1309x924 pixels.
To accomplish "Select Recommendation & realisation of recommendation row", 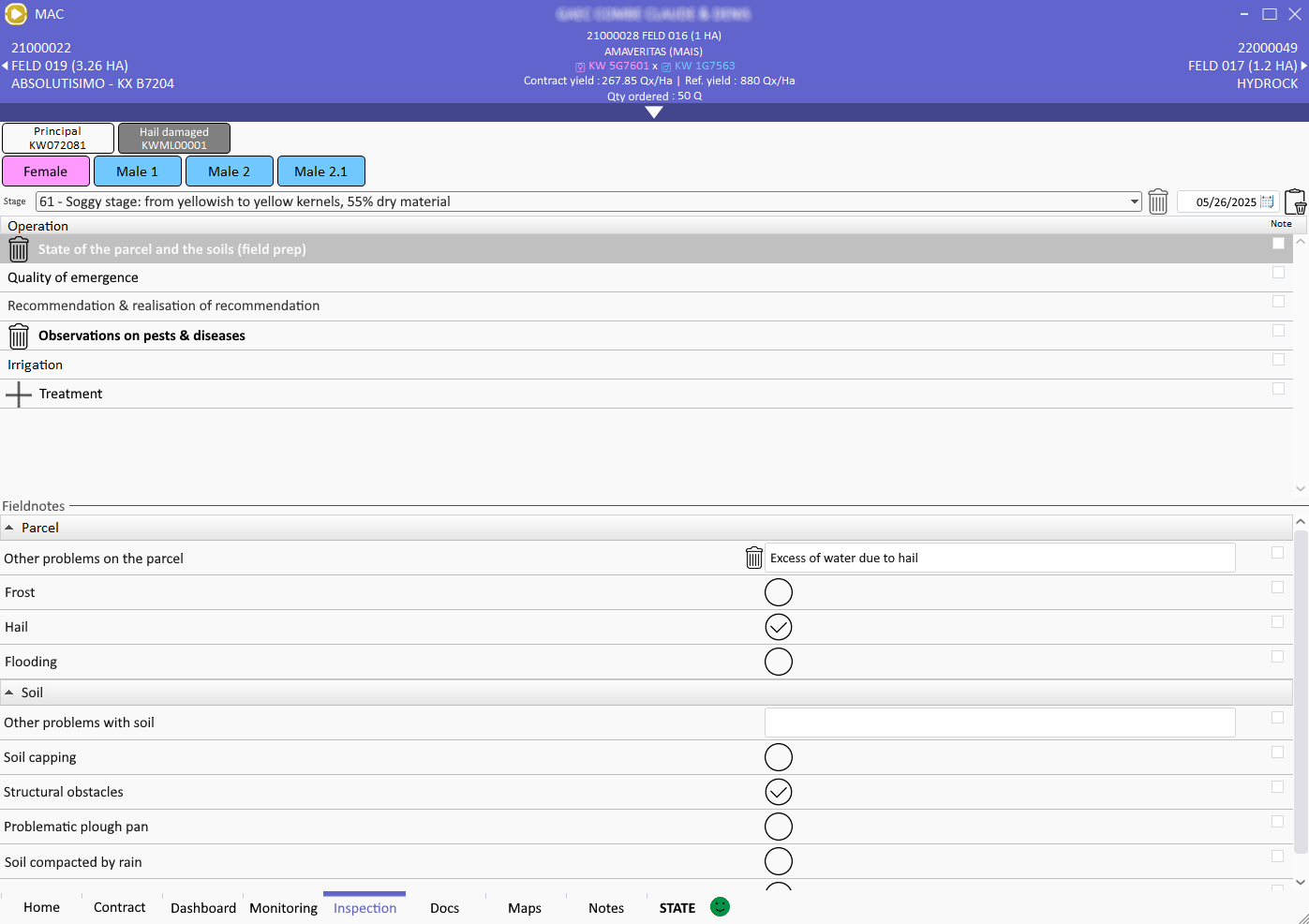I will (646, 306).
